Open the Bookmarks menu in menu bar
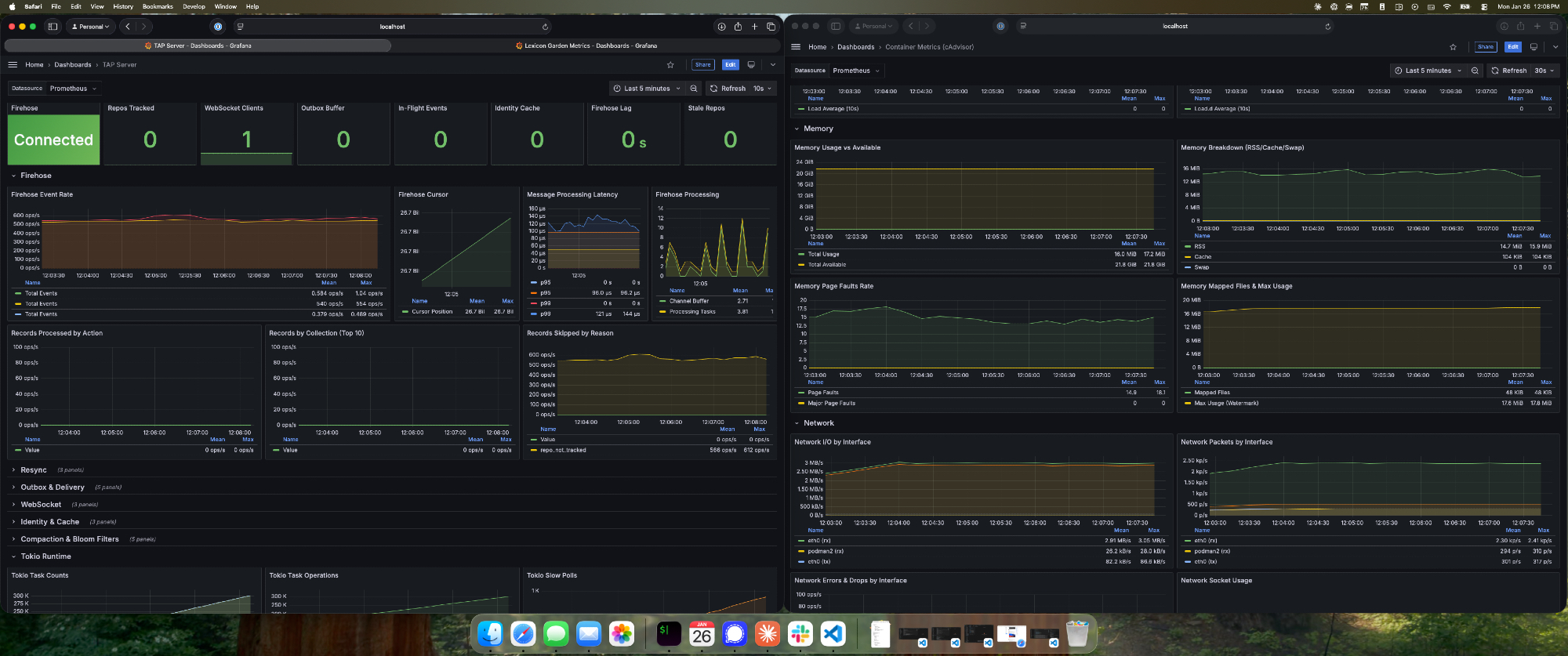 [158, 6]
